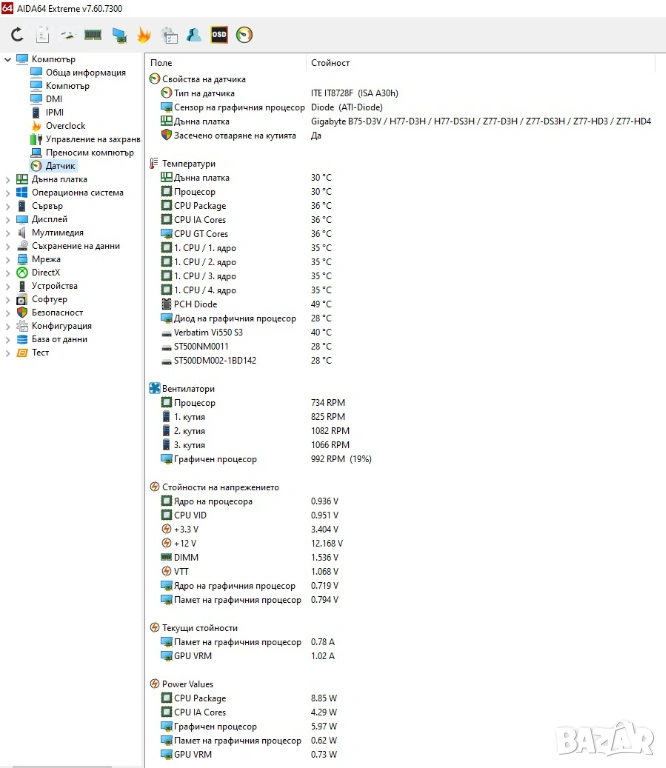
Task: Click the Поле column header
Action: click(x=161, y=62)
